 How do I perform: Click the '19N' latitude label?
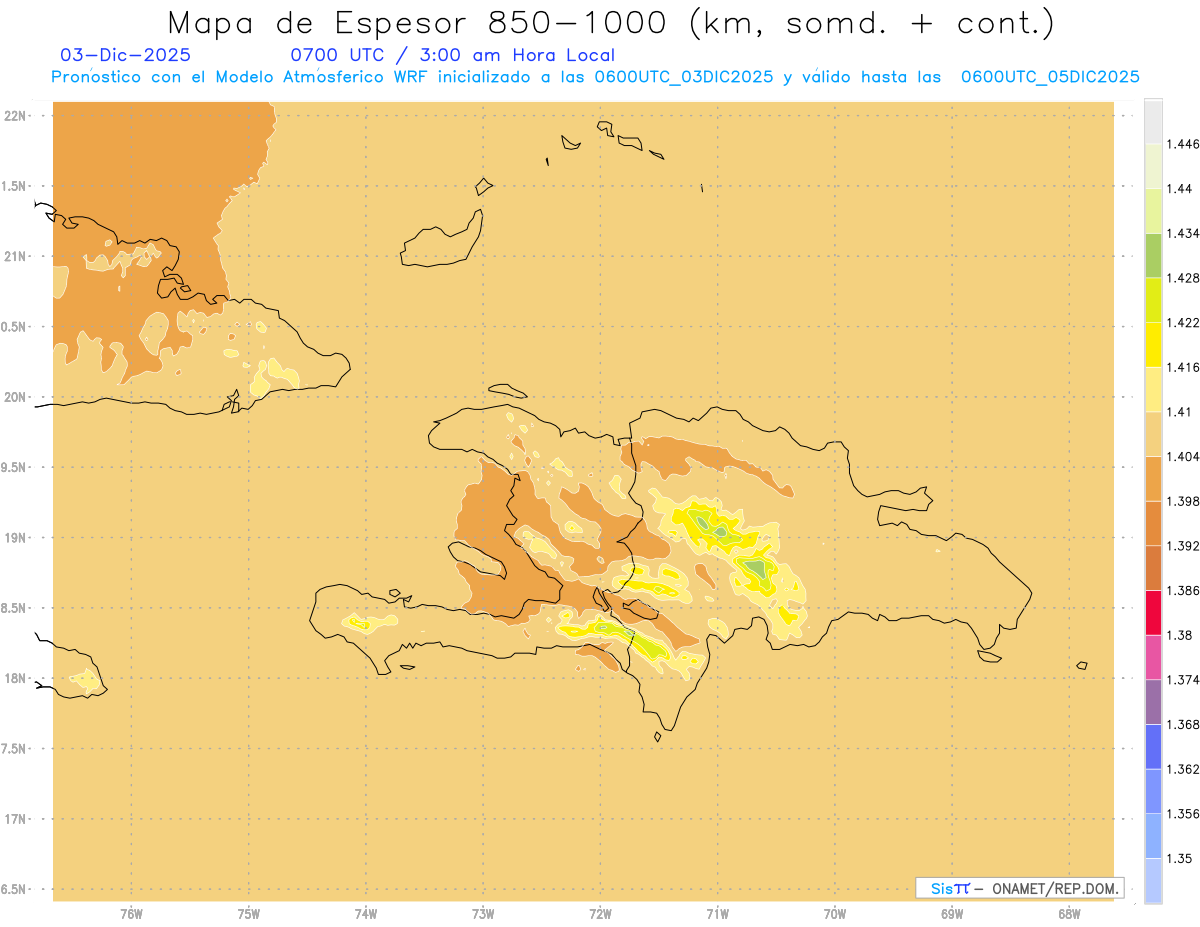pyautogui.click(x=15, y=538)
